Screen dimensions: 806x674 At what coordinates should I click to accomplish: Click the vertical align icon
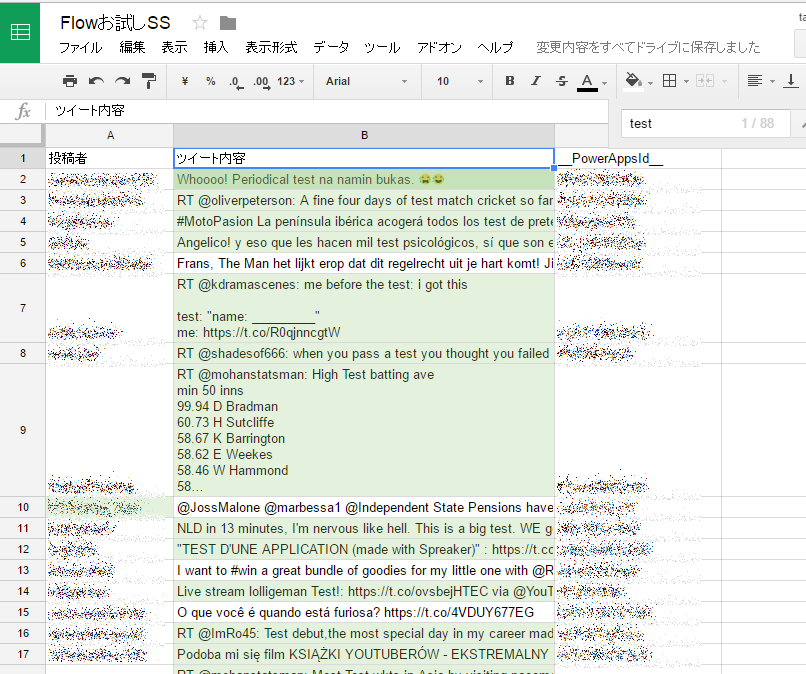[x=791, y=81]
